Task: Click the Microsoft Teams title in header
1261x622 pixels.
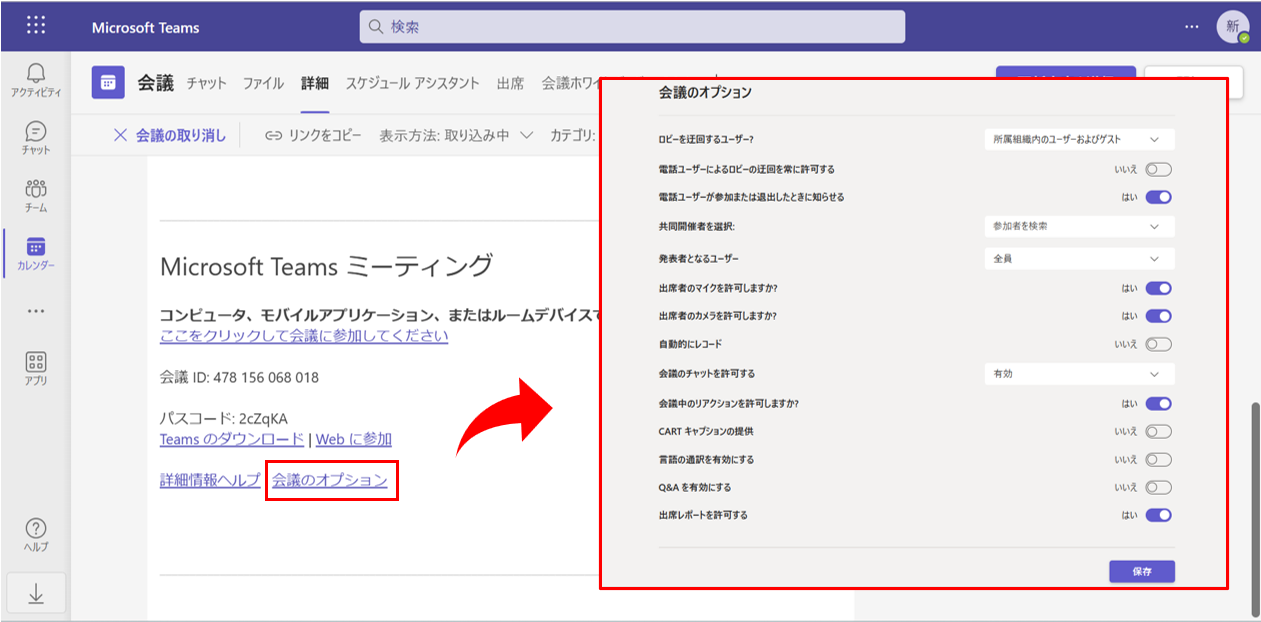Action: coord(146,27)
